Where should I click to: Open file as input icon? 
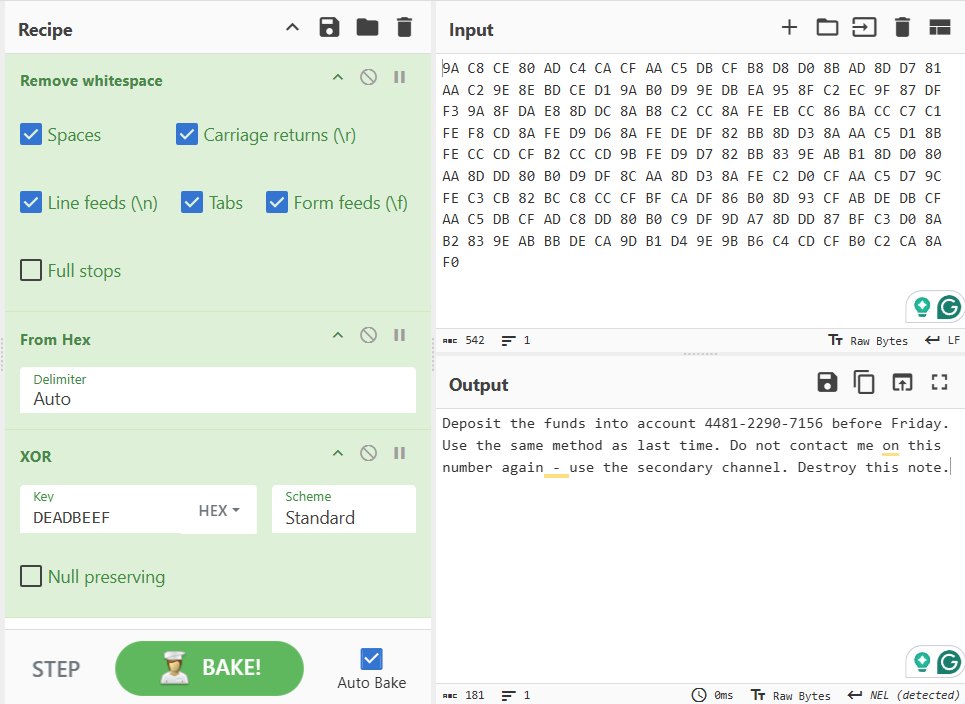(864, 28)
